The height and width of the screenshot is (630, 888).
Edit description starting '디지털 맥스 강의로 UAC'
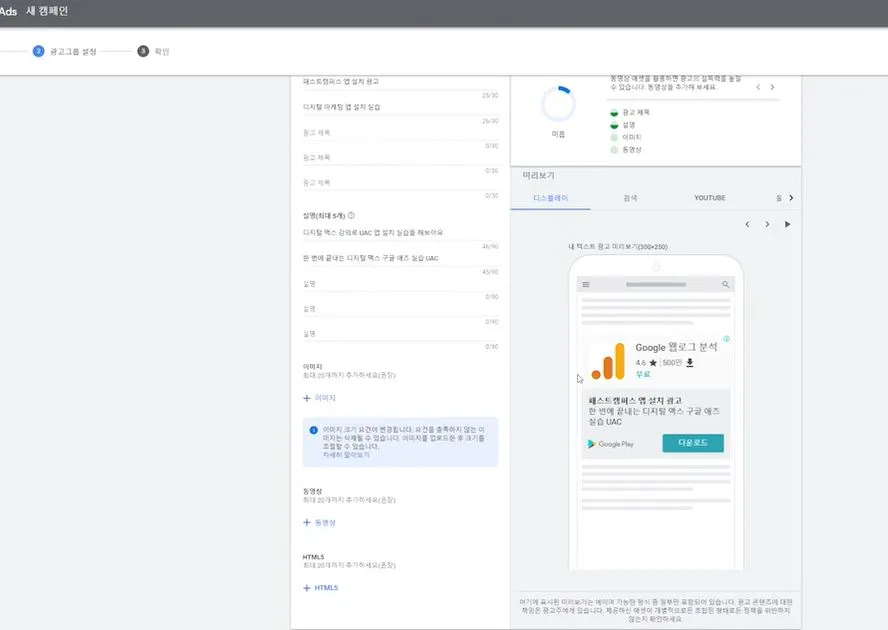coord(400,232)
